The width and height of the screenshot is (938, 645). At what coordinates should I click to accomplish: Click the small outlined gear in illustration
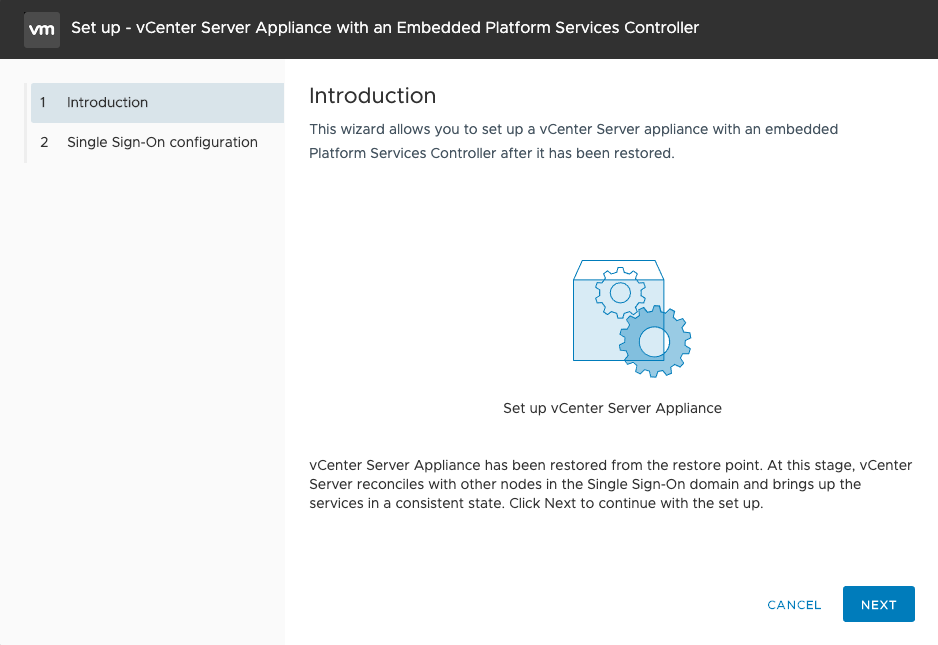tap(620, 292)
